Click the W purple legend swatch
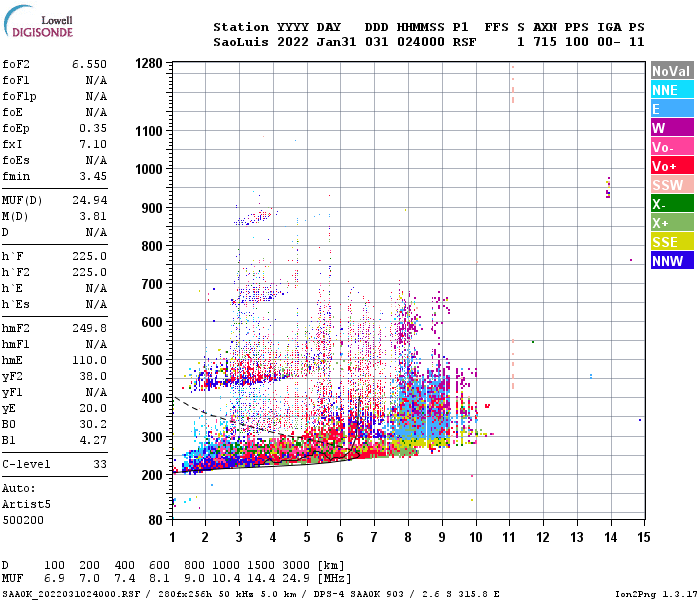Image resolution: width=700 pixels, height=600 pixels. pos(672,128)
